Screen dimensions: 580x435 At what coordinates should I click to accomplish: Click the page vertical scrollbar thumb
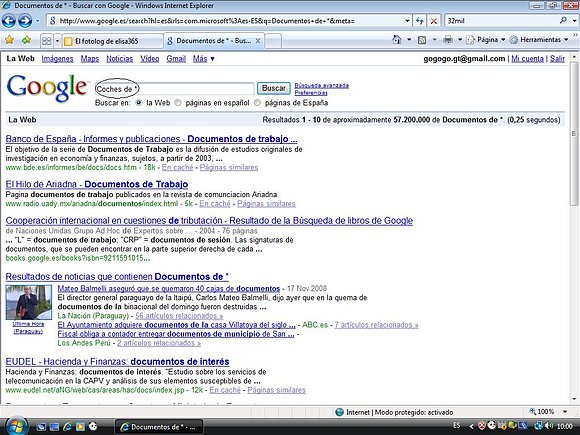[x=574, y=135]
